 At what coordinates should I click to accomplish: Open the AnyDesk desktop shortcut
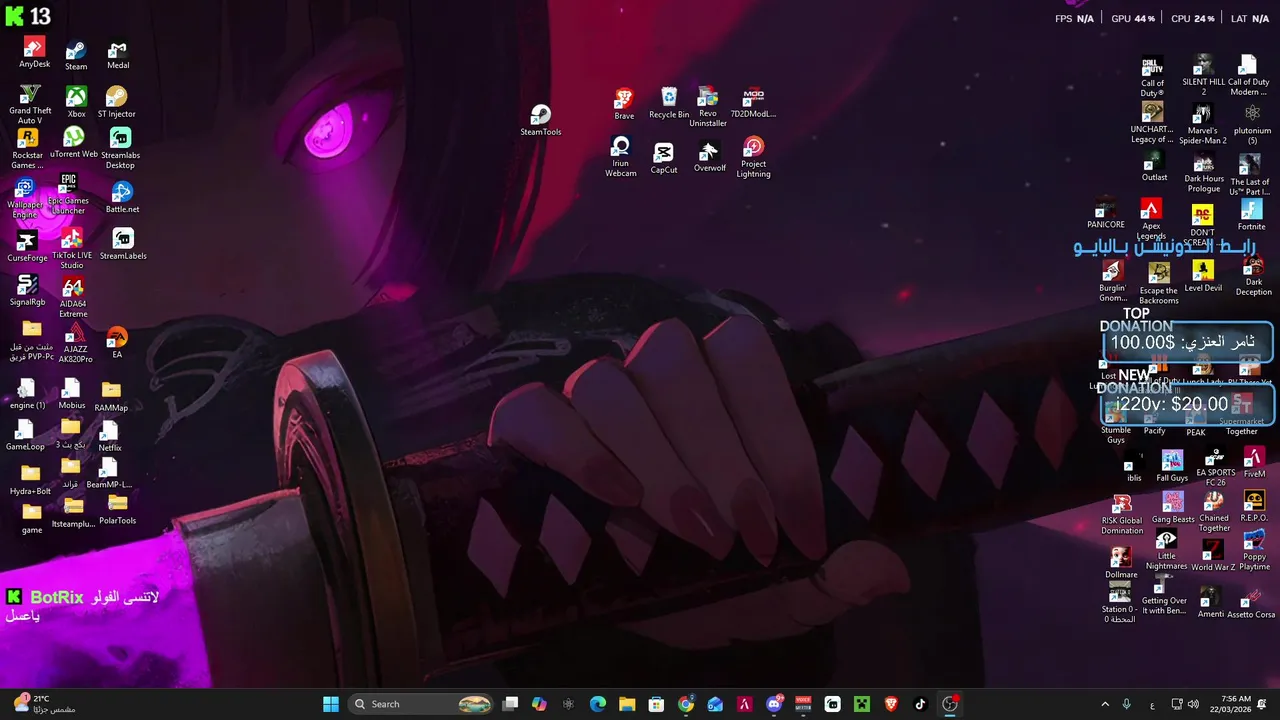click(x=34, y=53)
